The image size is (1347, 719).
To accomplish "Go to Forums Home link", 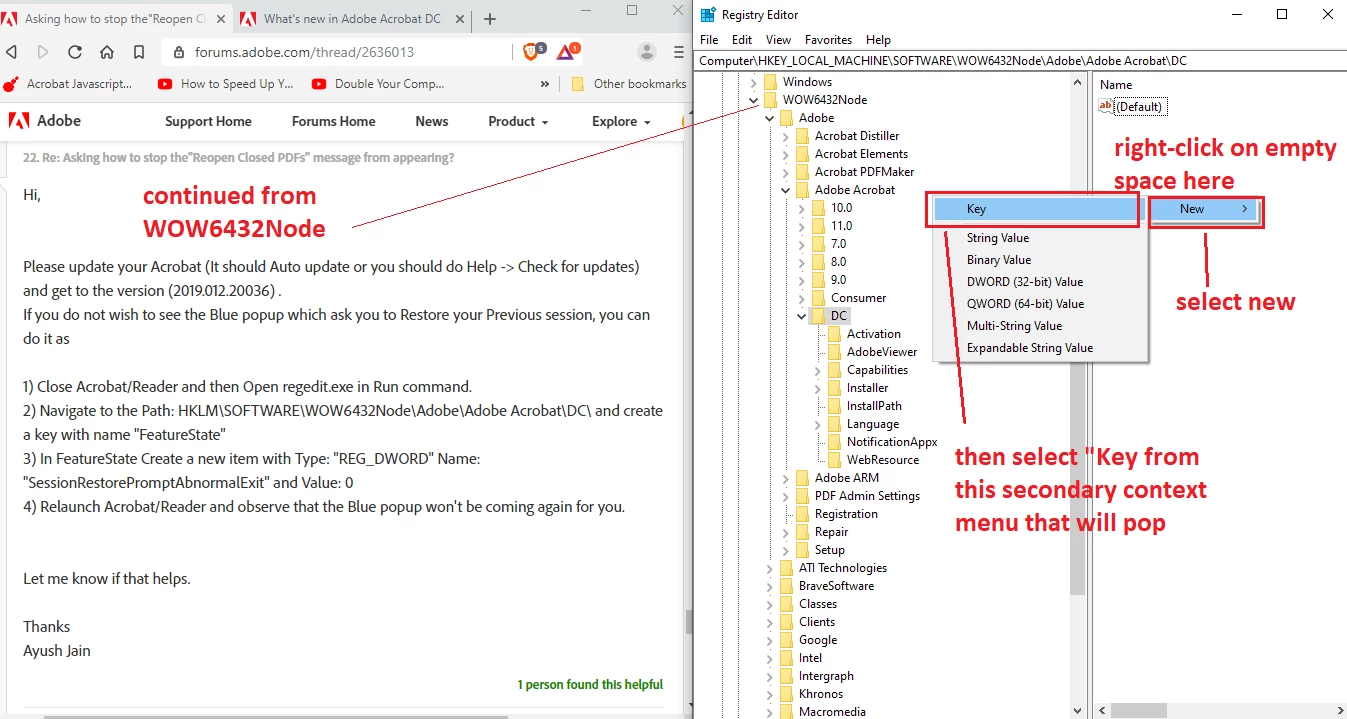I will (x=333, y=121).
